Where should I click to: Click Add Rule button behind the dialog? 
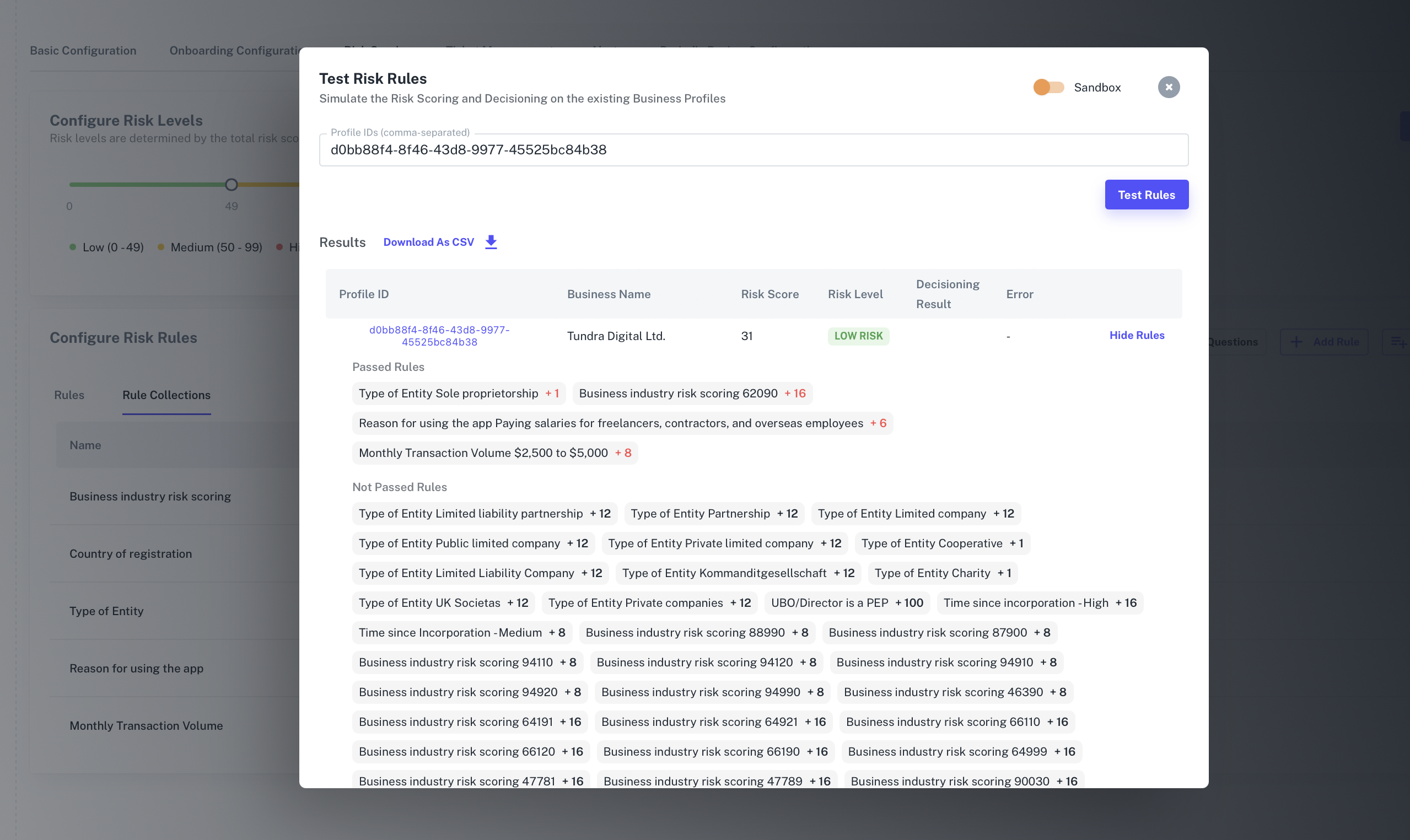(1324, 342)
